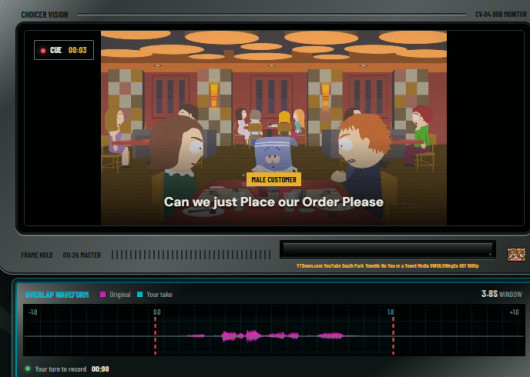Click the dark display bar above the filename
Viewport: 530px width, 377px height.
388,250
